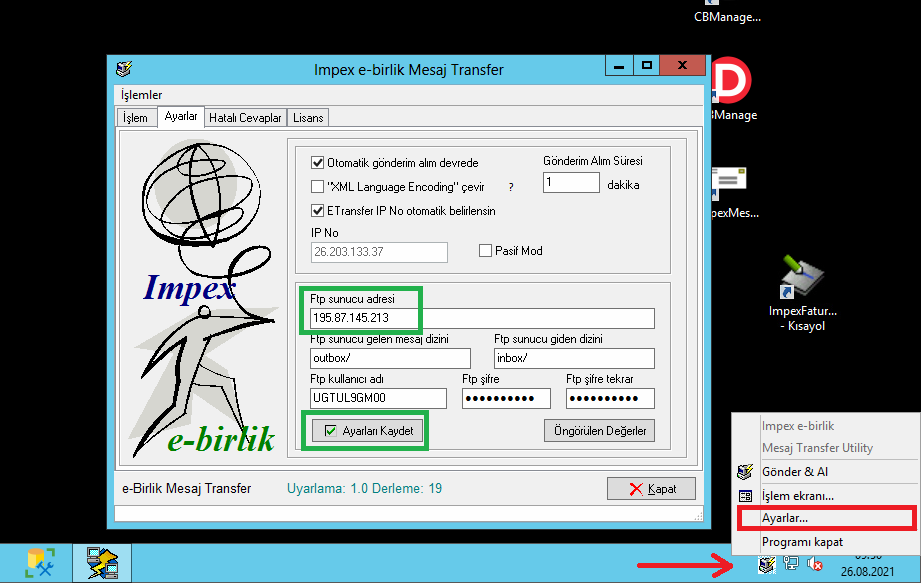Select the Ayarlar tab

(x=181, y=116)
